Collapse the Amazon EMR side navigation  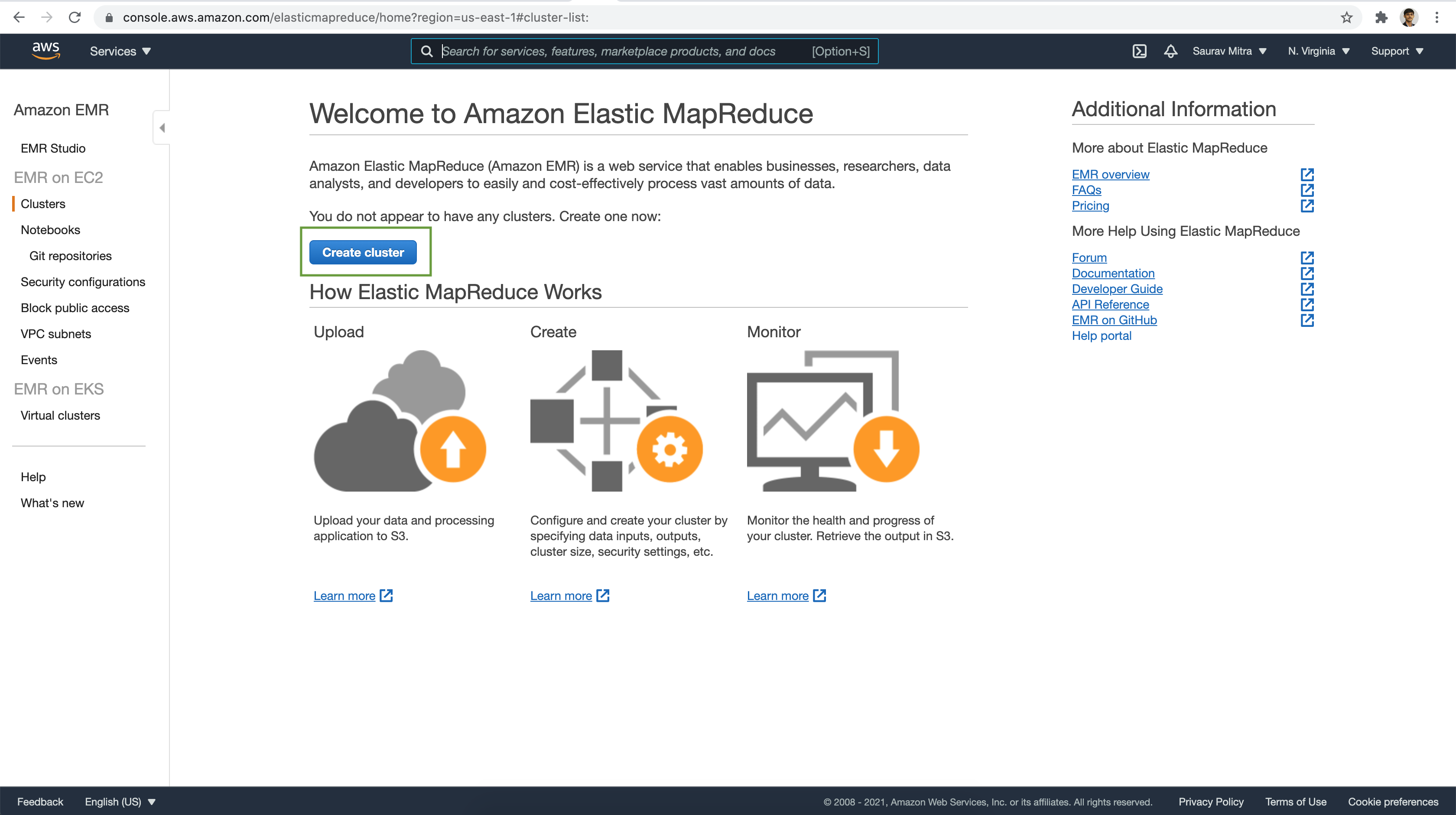pyautogui.click(x=162, y=128)
